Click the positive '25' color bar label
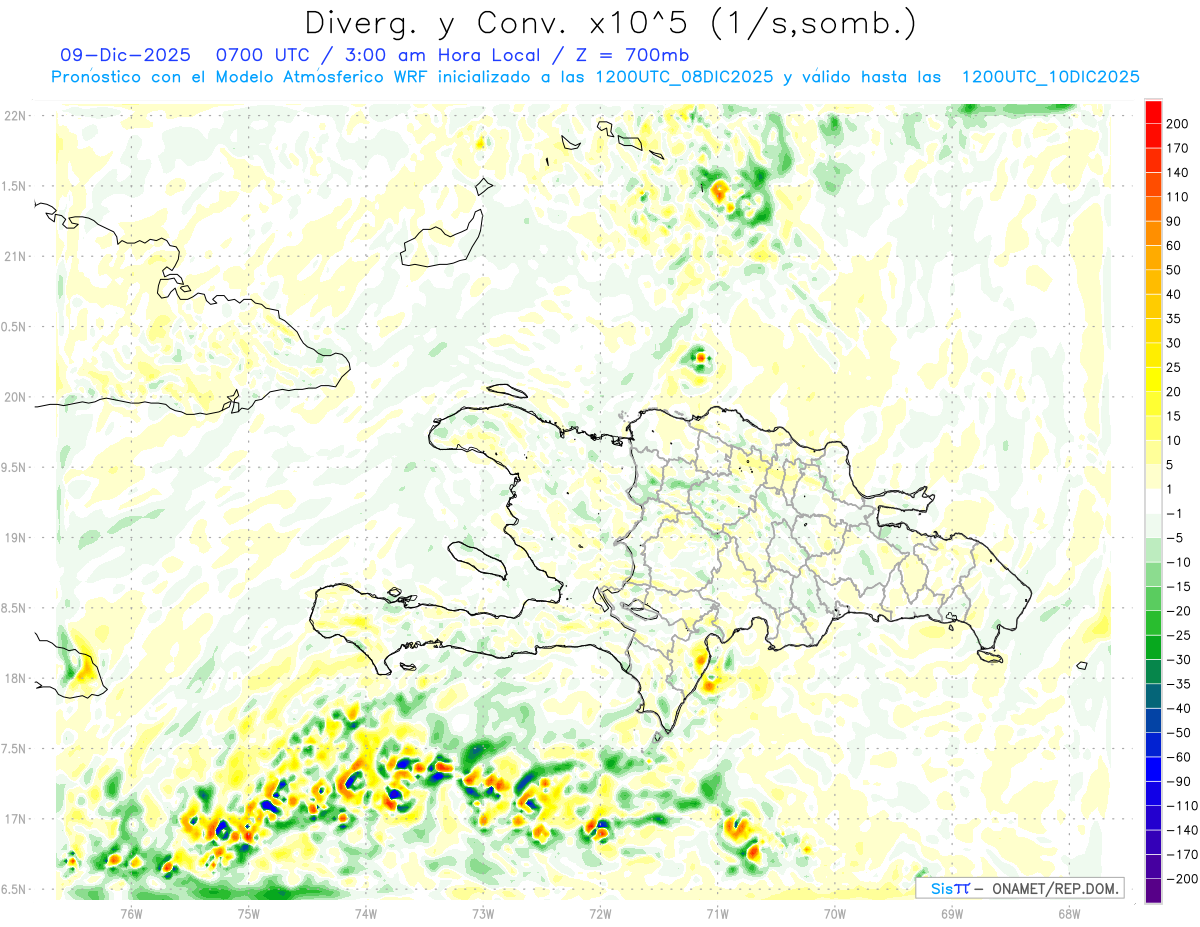This screenshot has height=927, width=1200. coord(1174,367)
